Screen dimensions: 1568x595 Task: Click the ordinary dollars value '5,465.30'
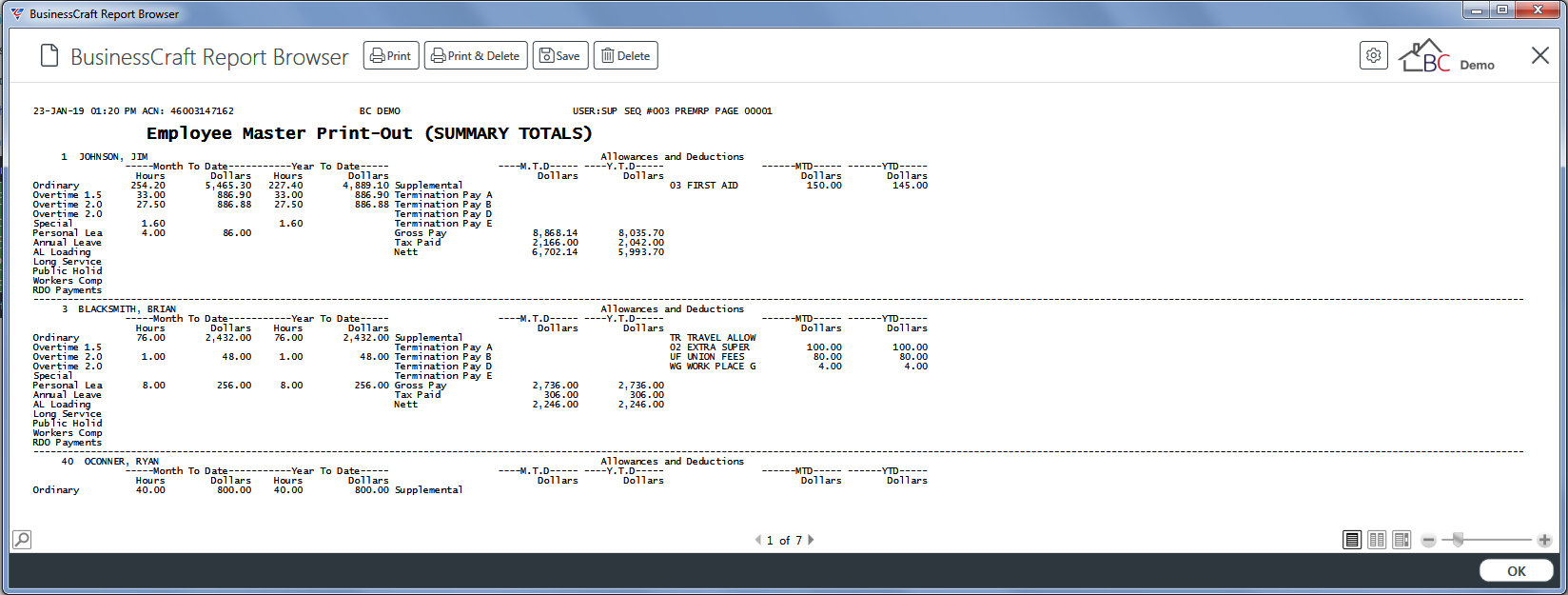tap(229, 186)
